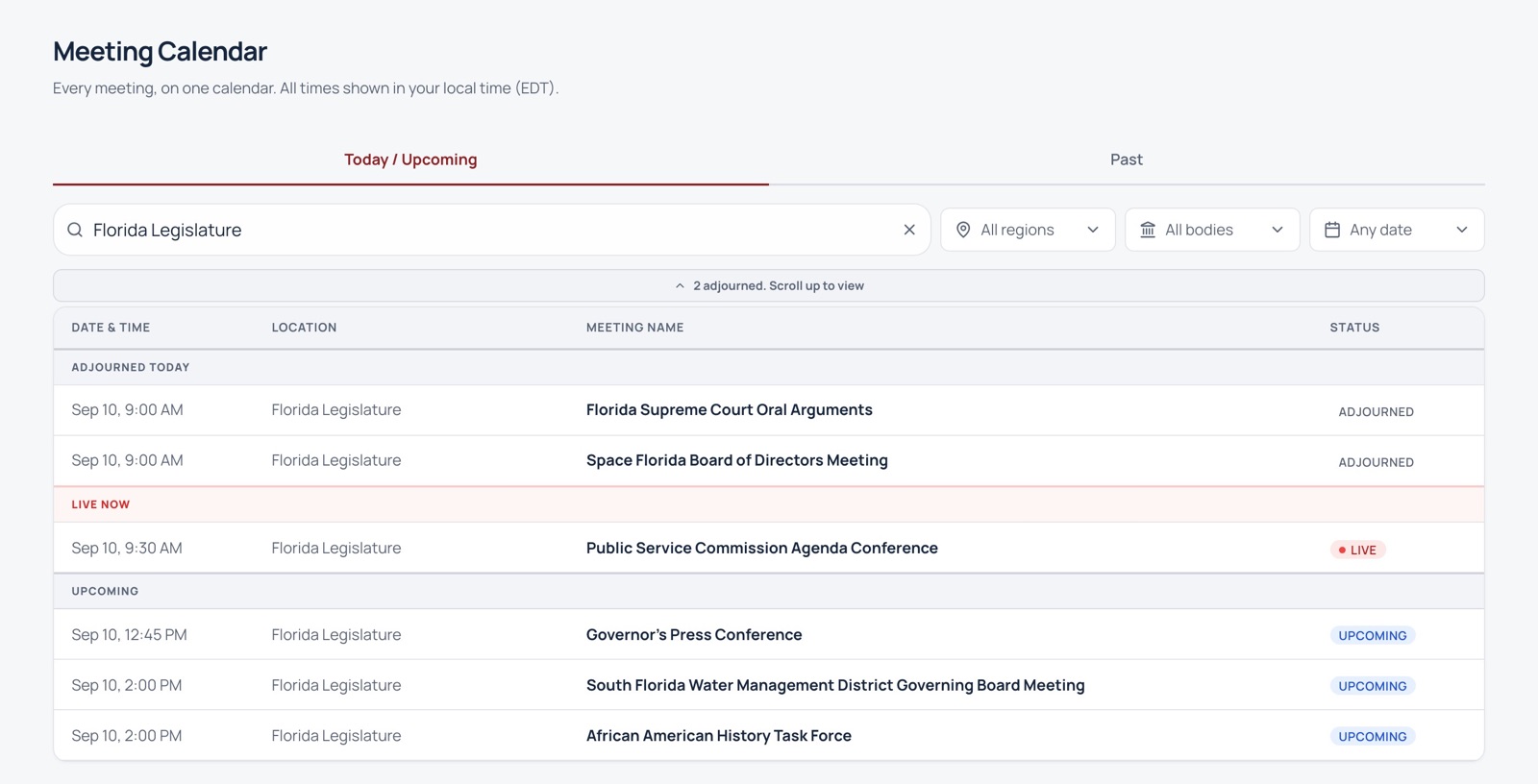Click the LIVE status badge

[x=1357, y=550]
